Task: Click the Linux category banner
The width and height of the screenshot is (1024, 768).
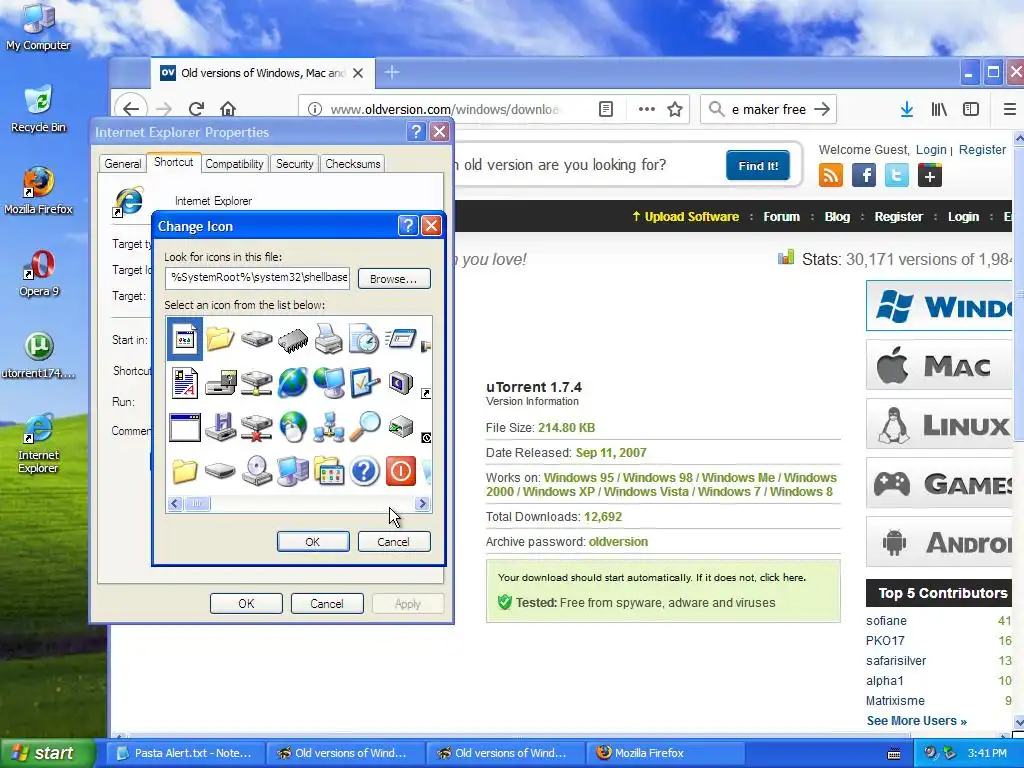Action: (x=938, y=424)
